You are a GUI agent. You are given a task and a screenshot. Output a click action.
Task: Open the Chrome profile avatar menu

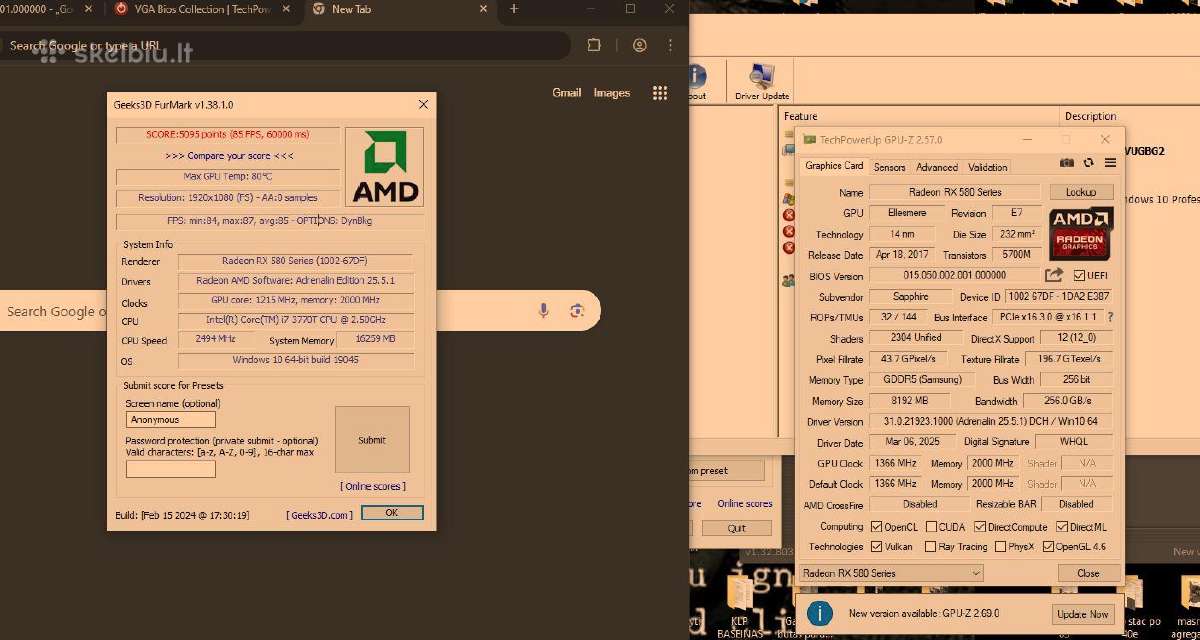point(640,45)
